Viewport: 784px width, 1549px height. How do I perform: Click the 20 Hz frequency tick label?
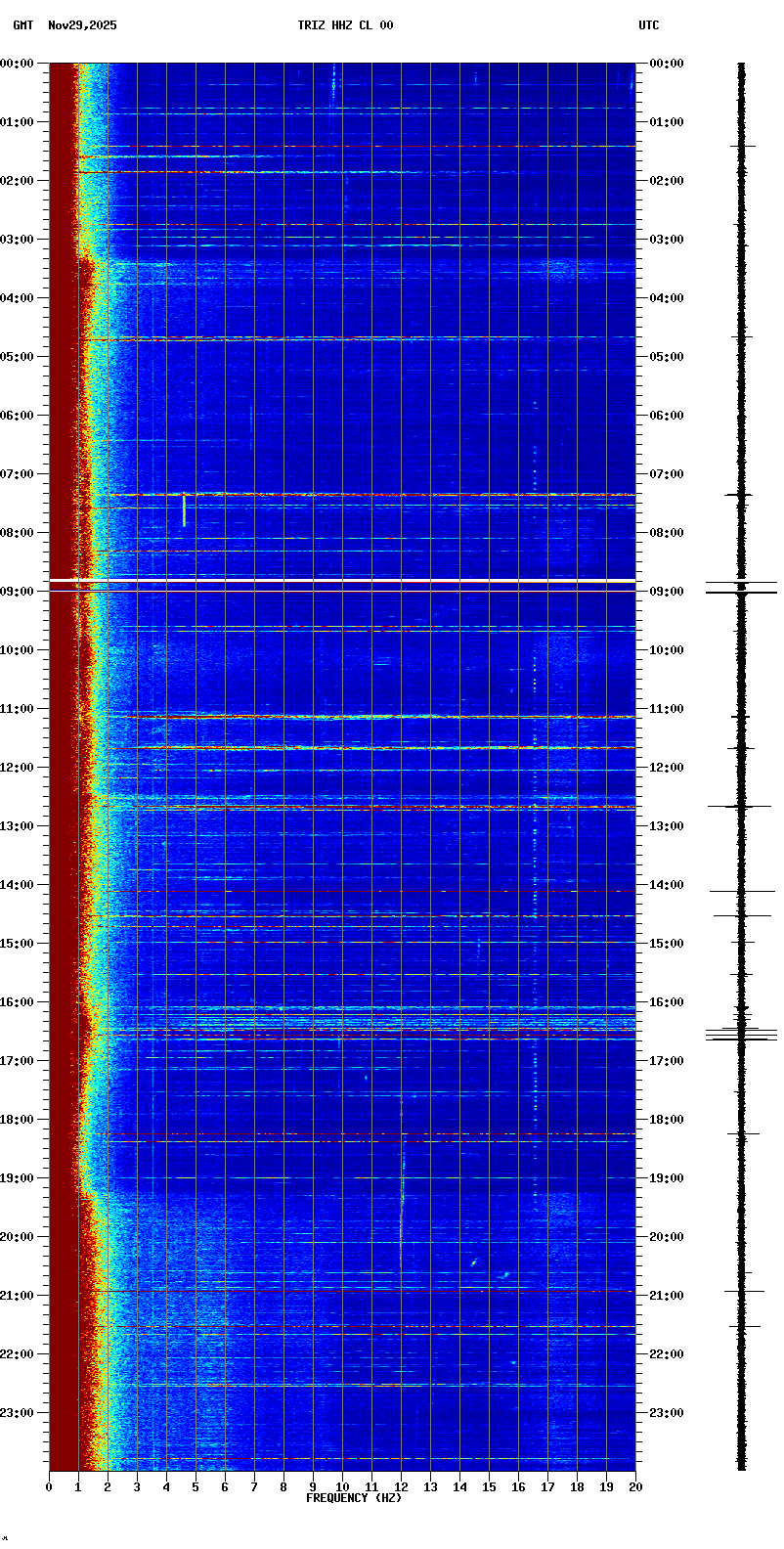[x=635, y=1487]
